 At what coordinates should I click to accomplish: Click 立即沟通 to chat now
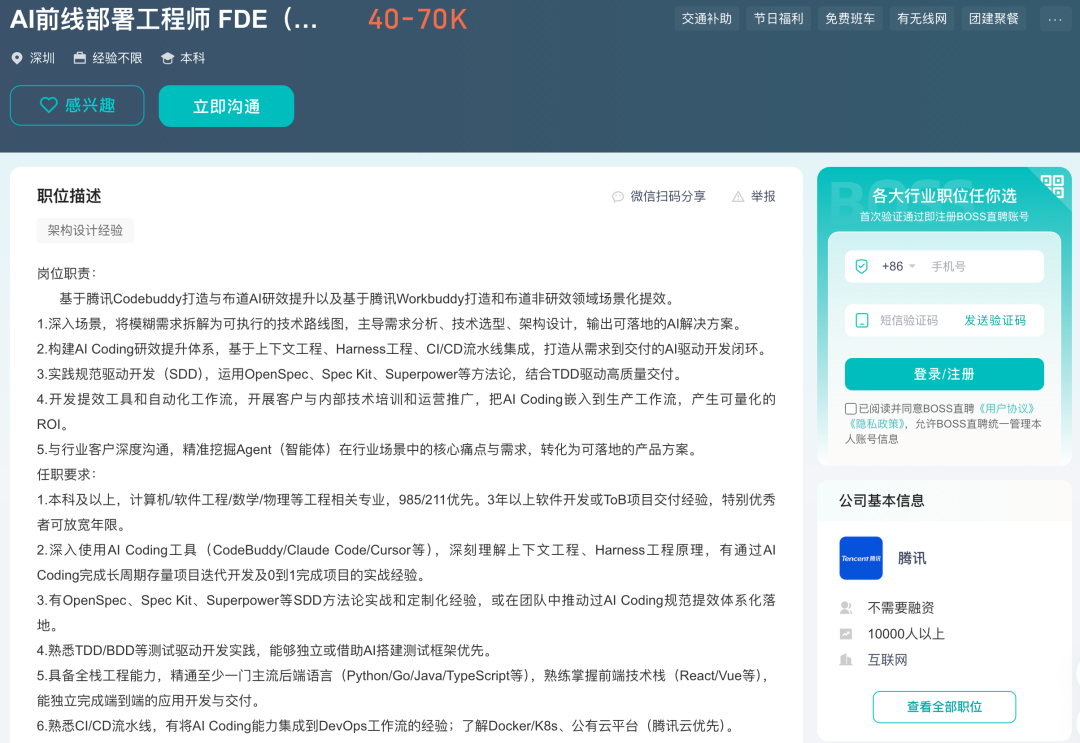[x=227, y=106]
